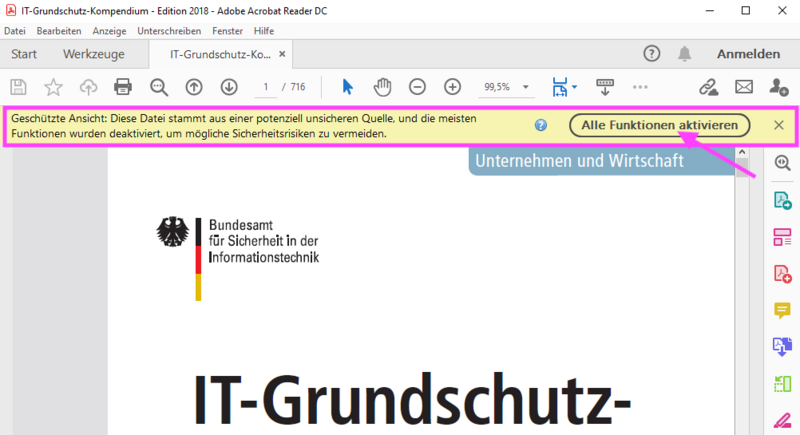
Task: Click the add person share icon
Action: point(779,87)
